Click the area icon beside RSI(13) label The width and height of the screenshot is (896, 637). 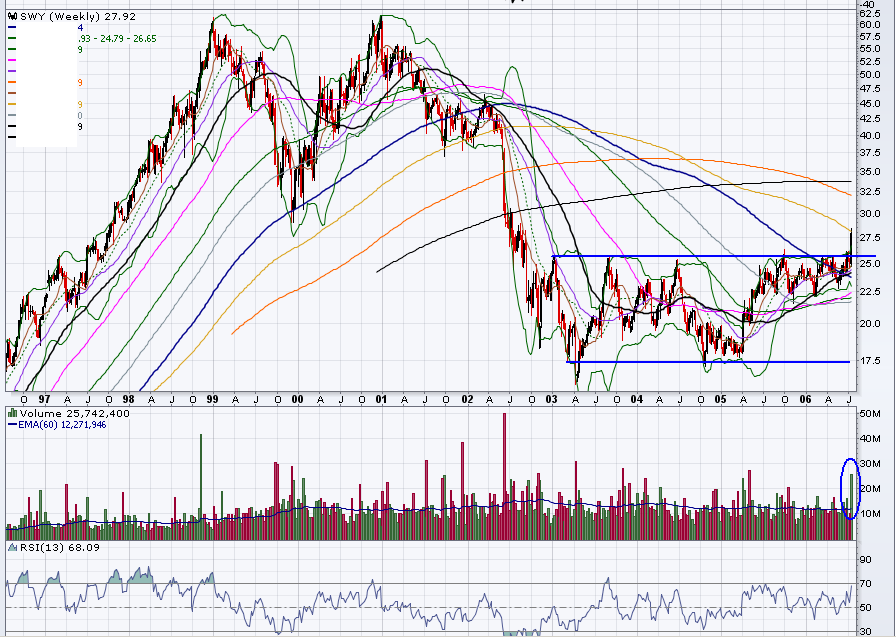[13, 547]
